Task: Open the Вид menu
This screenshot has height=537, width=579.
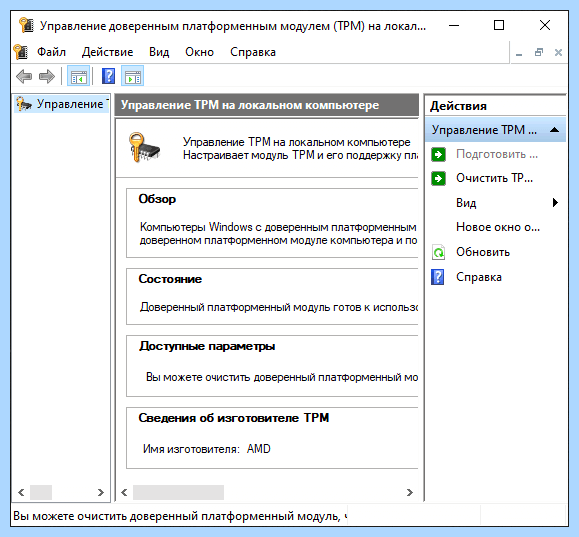Action: point(159,52)
